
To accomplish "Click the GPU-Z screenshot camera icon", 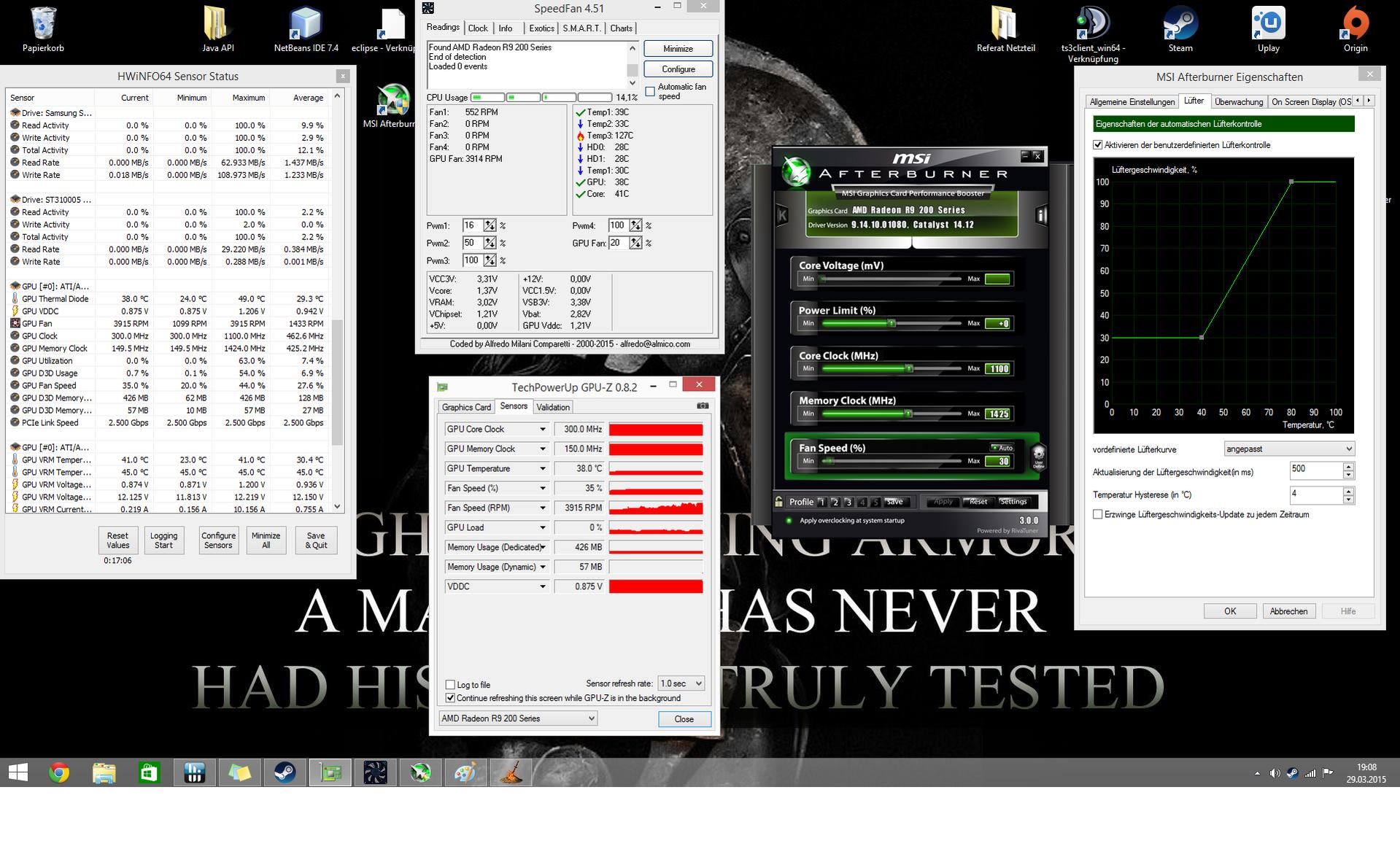I will [702, 406].
